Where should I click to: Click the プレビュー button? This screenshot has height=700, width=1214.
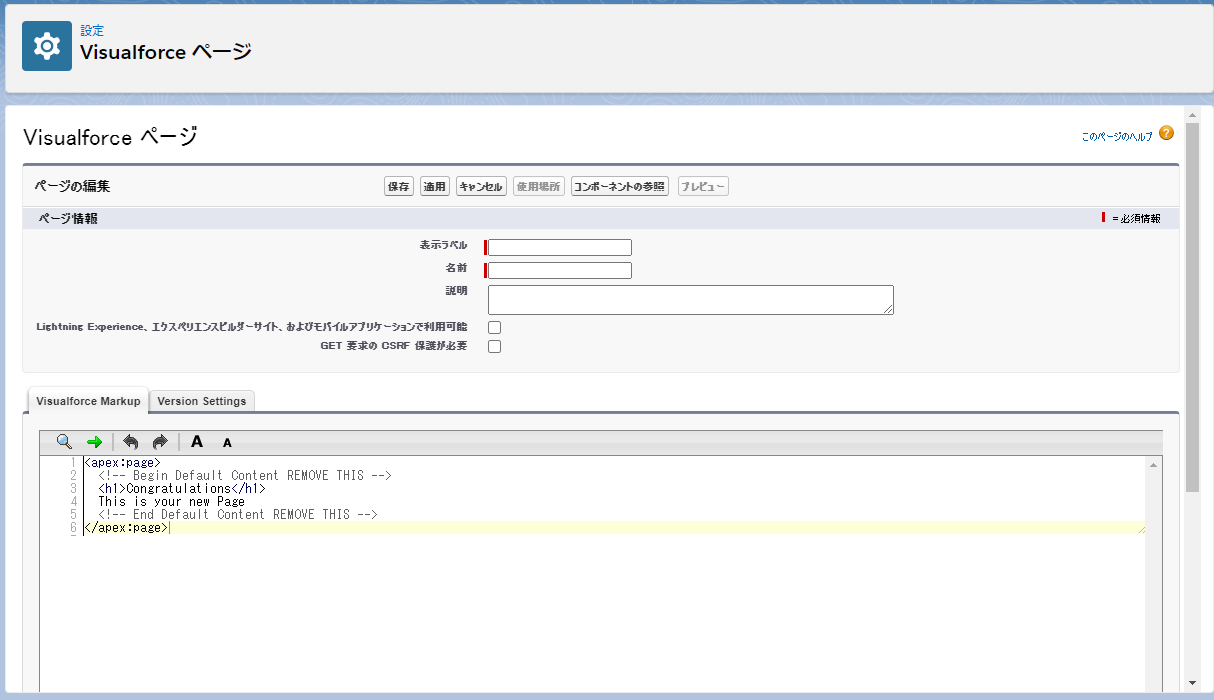[703, 187]
